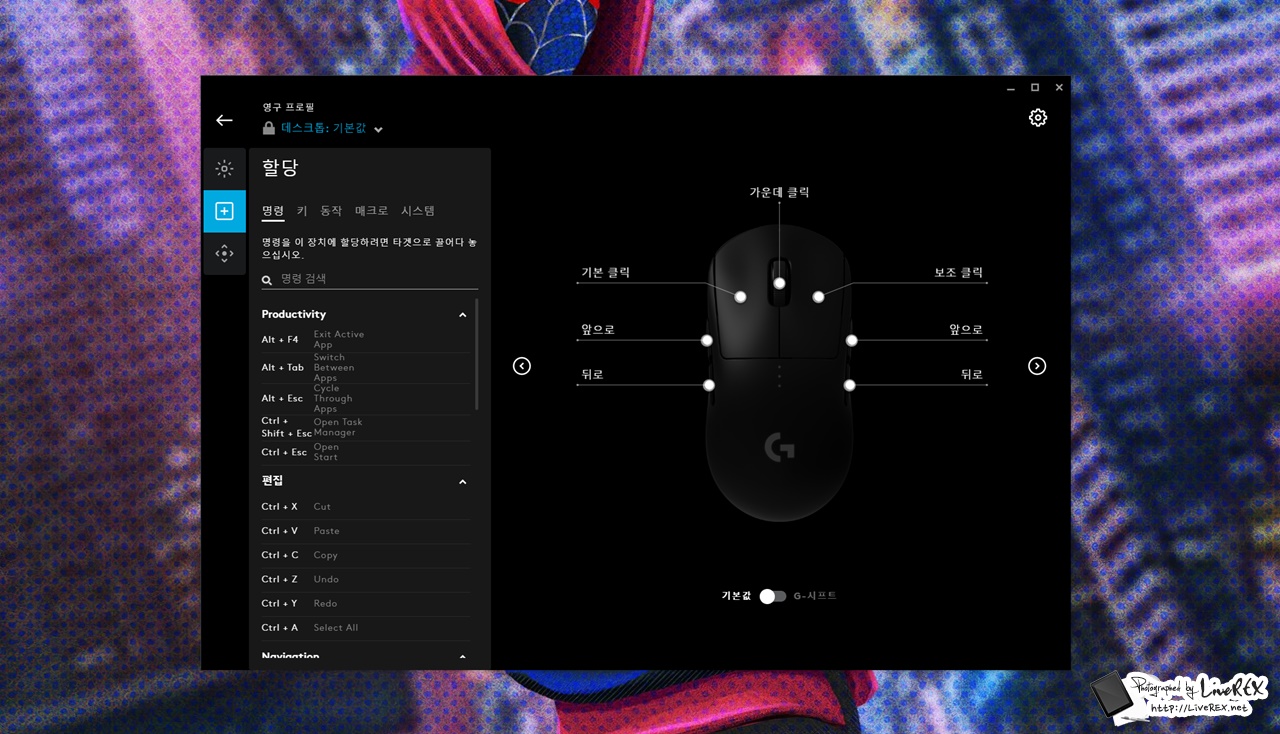Click the search magnifier icon
The height and width of the screenshot is (734, 1280).
[x=267, y=281]
